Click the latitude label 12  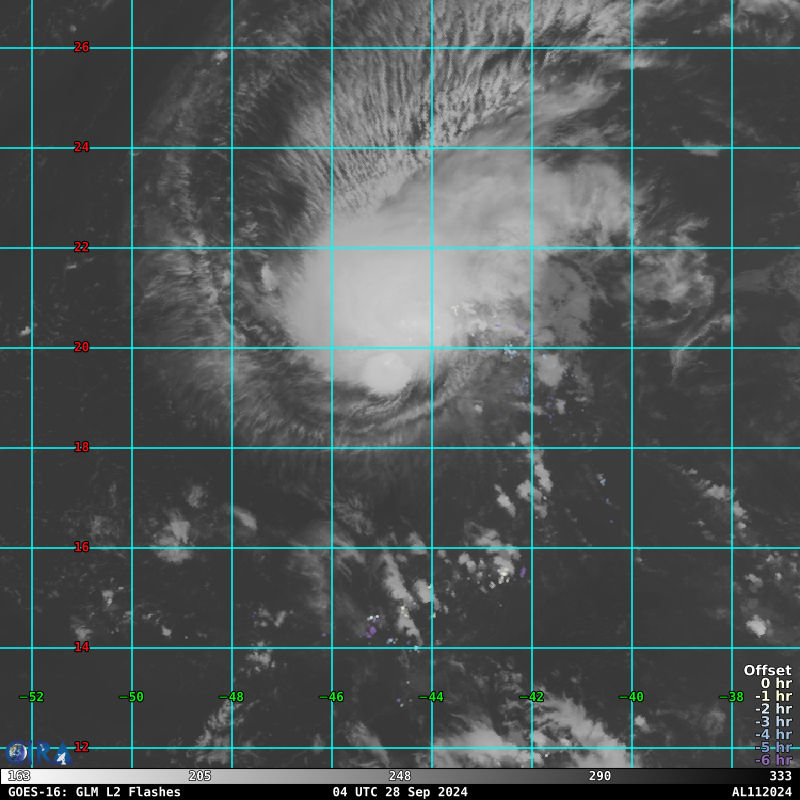(82, 747)
